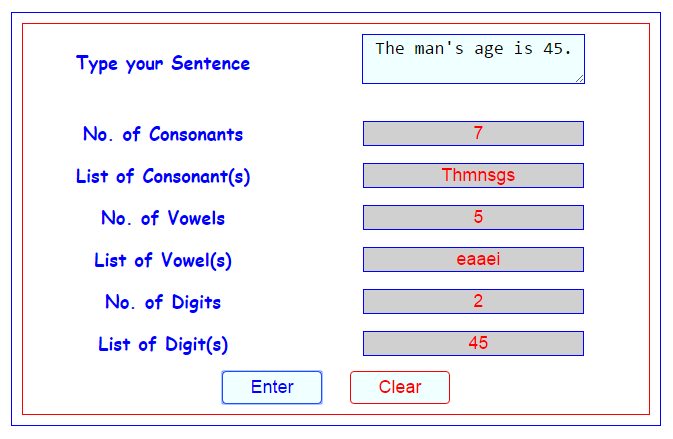The height and width of the screenshot is (439, 673).
Task: Click the word 'The' in the sentence
Action: pyautogui.click(x=390, y=48)
